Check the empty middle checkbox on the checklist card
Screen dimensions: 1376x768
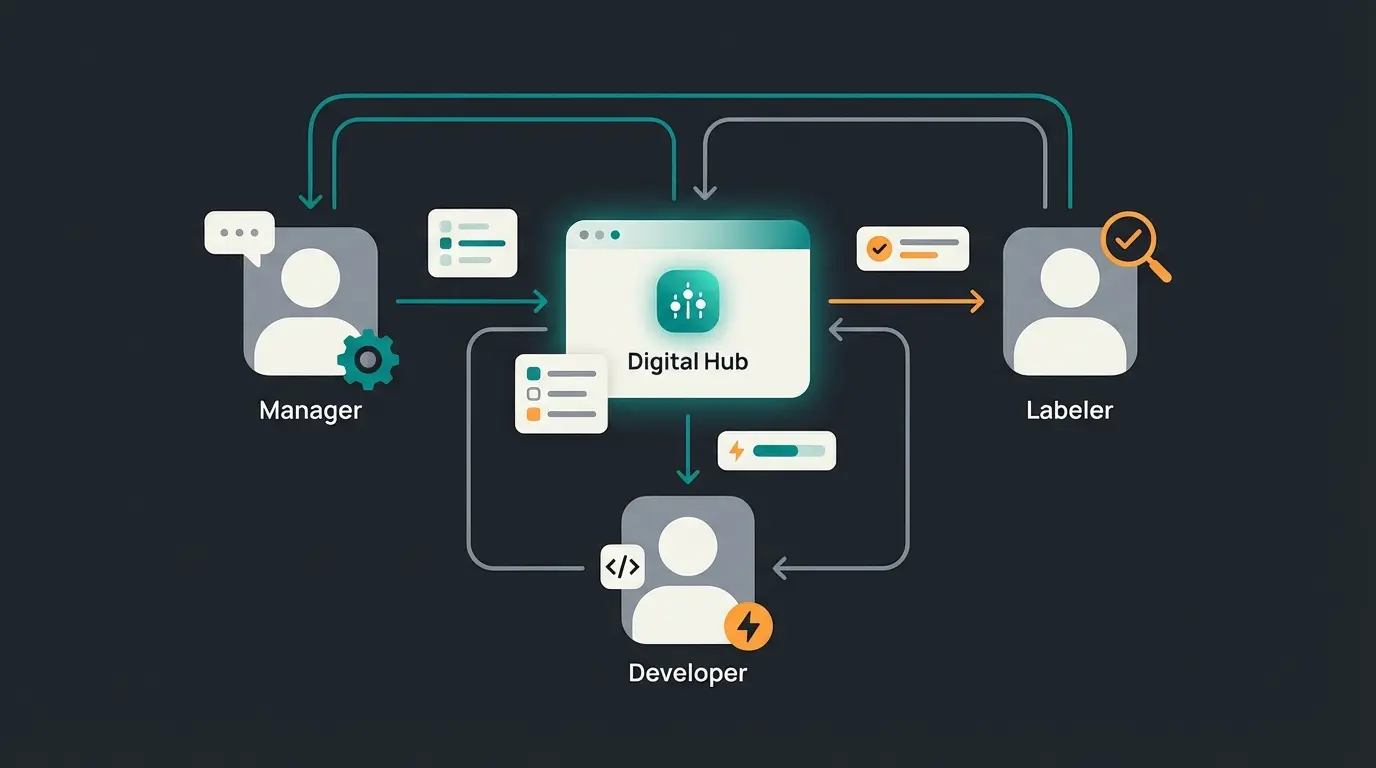pos(533,393)
